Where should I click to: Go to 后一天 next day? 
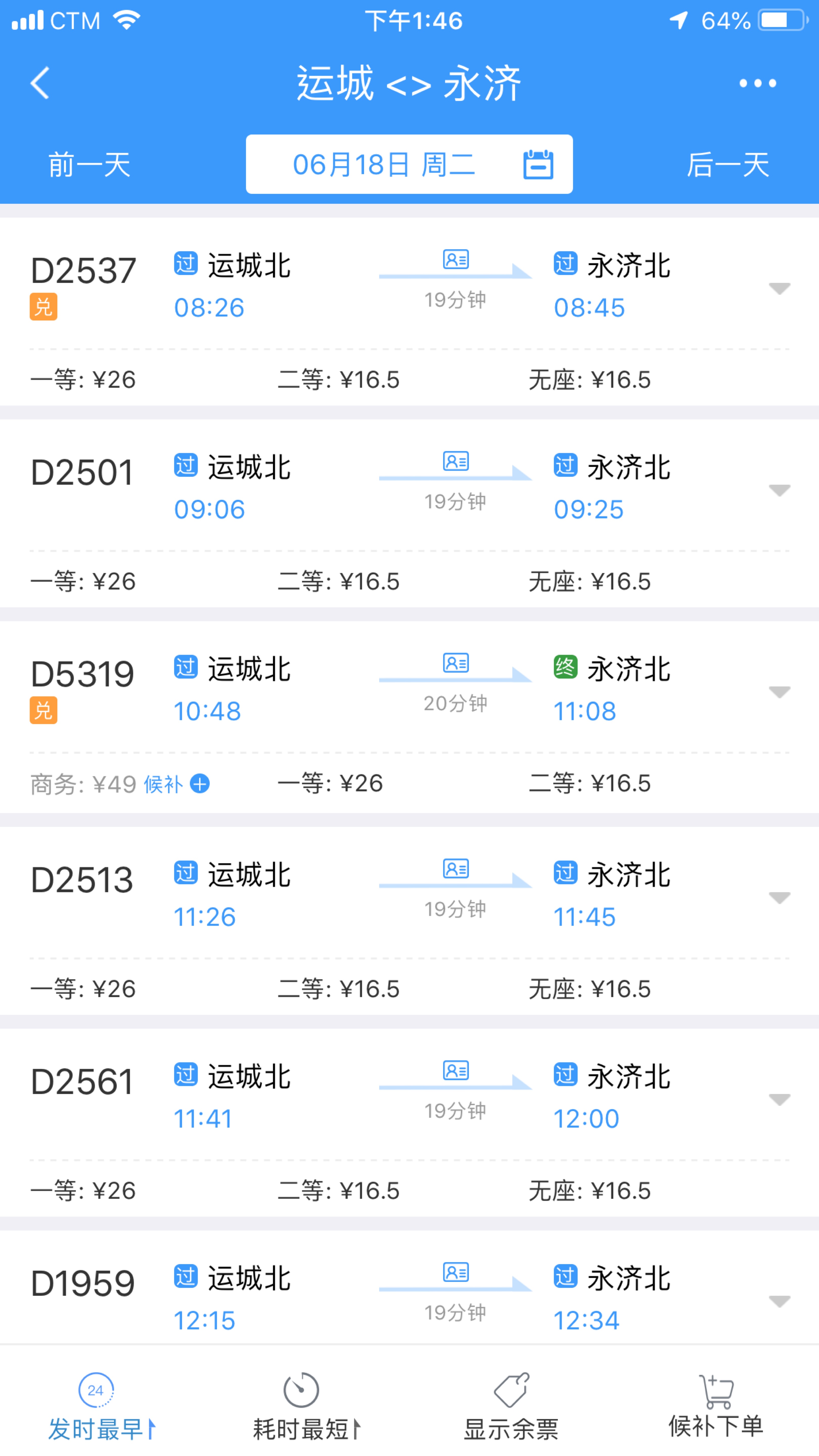click(727, 165)
